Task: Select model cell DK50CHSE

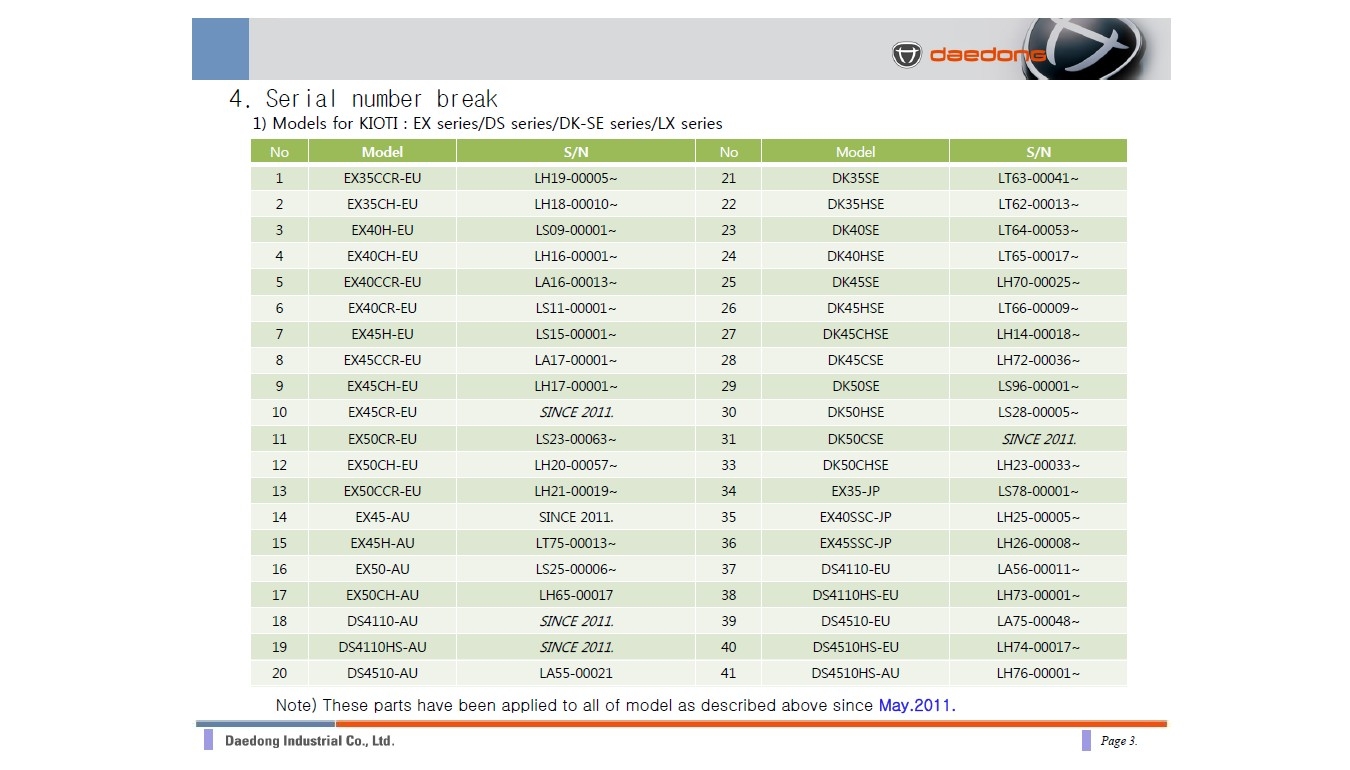Action: (855, 465)
